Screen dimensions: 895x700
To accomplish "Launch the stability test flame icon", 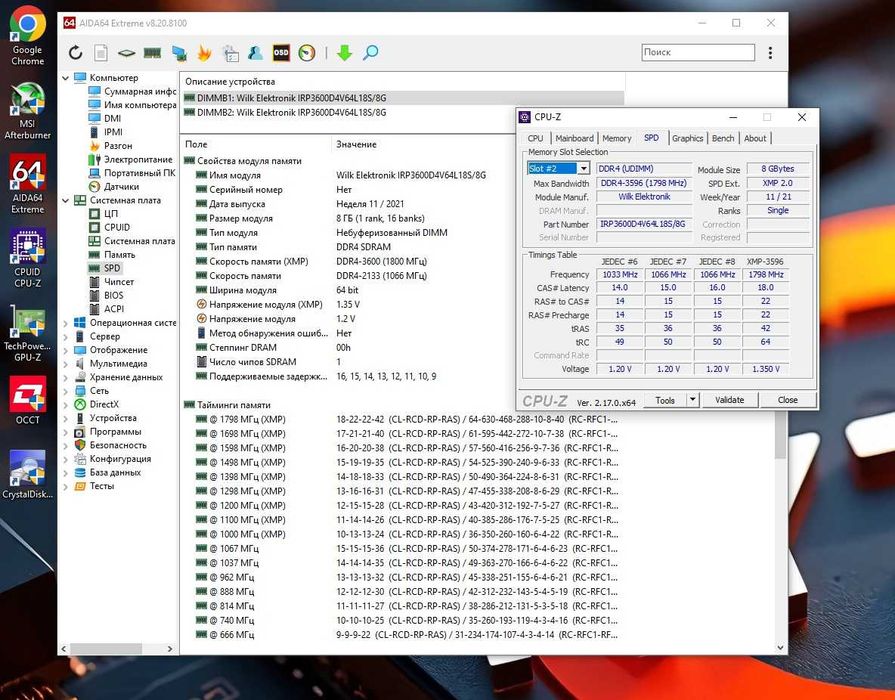I will pos(204,53).
